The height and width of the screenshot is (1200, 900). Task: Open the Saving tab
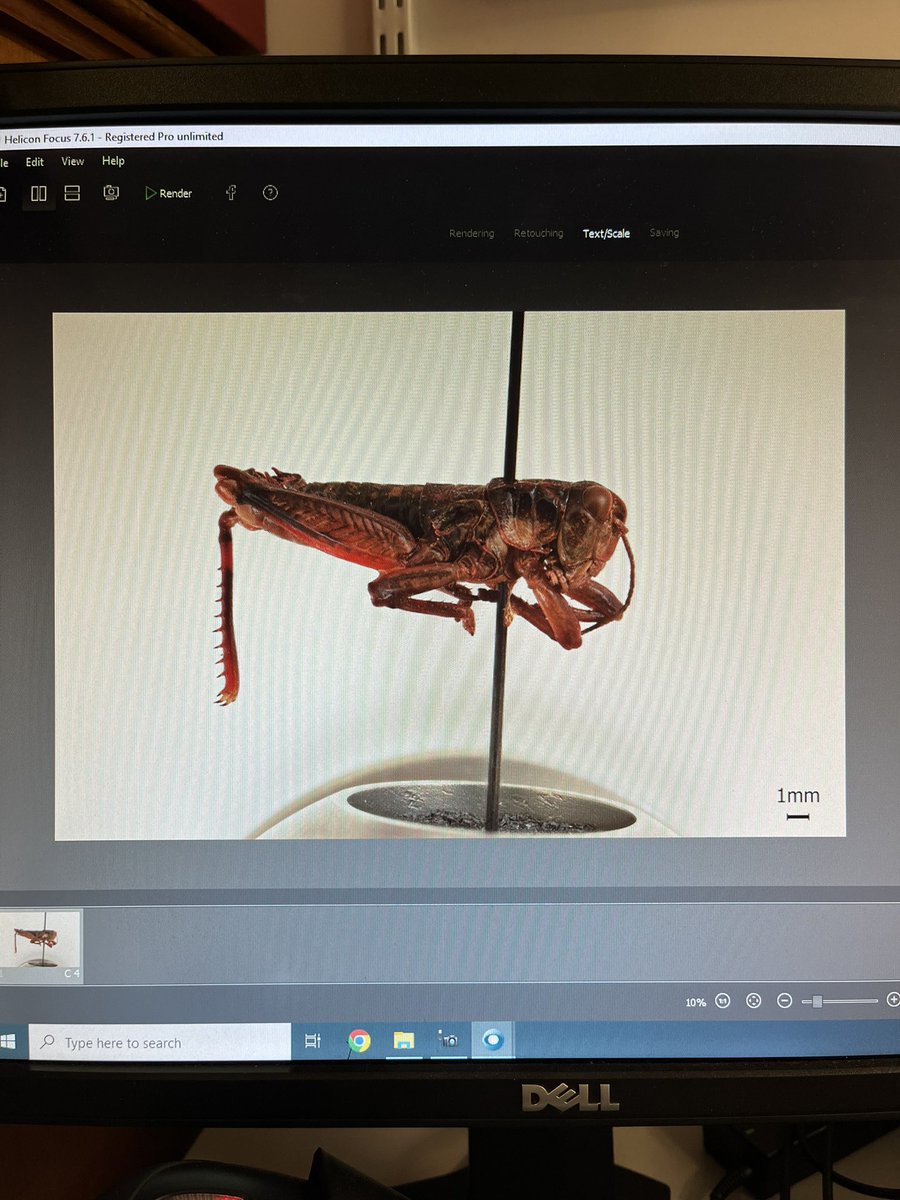tap(664, 233)
